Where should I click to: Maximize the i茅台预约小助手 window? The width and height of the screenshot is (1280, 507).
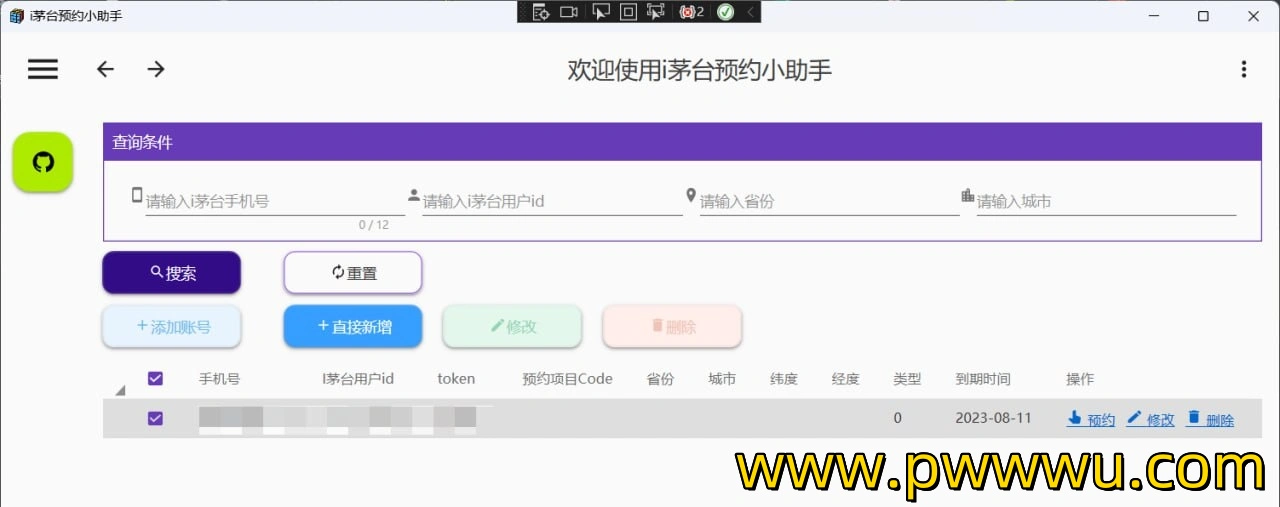click(1204, 16)
